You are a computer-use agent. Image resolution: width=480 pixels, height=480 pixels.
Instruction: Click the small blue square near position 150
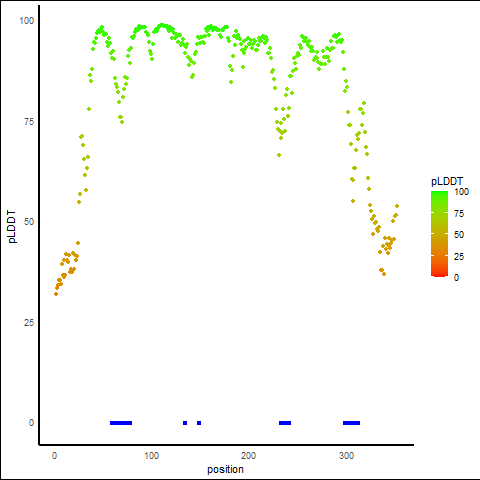pyautogui.click(x=199, y=423)
